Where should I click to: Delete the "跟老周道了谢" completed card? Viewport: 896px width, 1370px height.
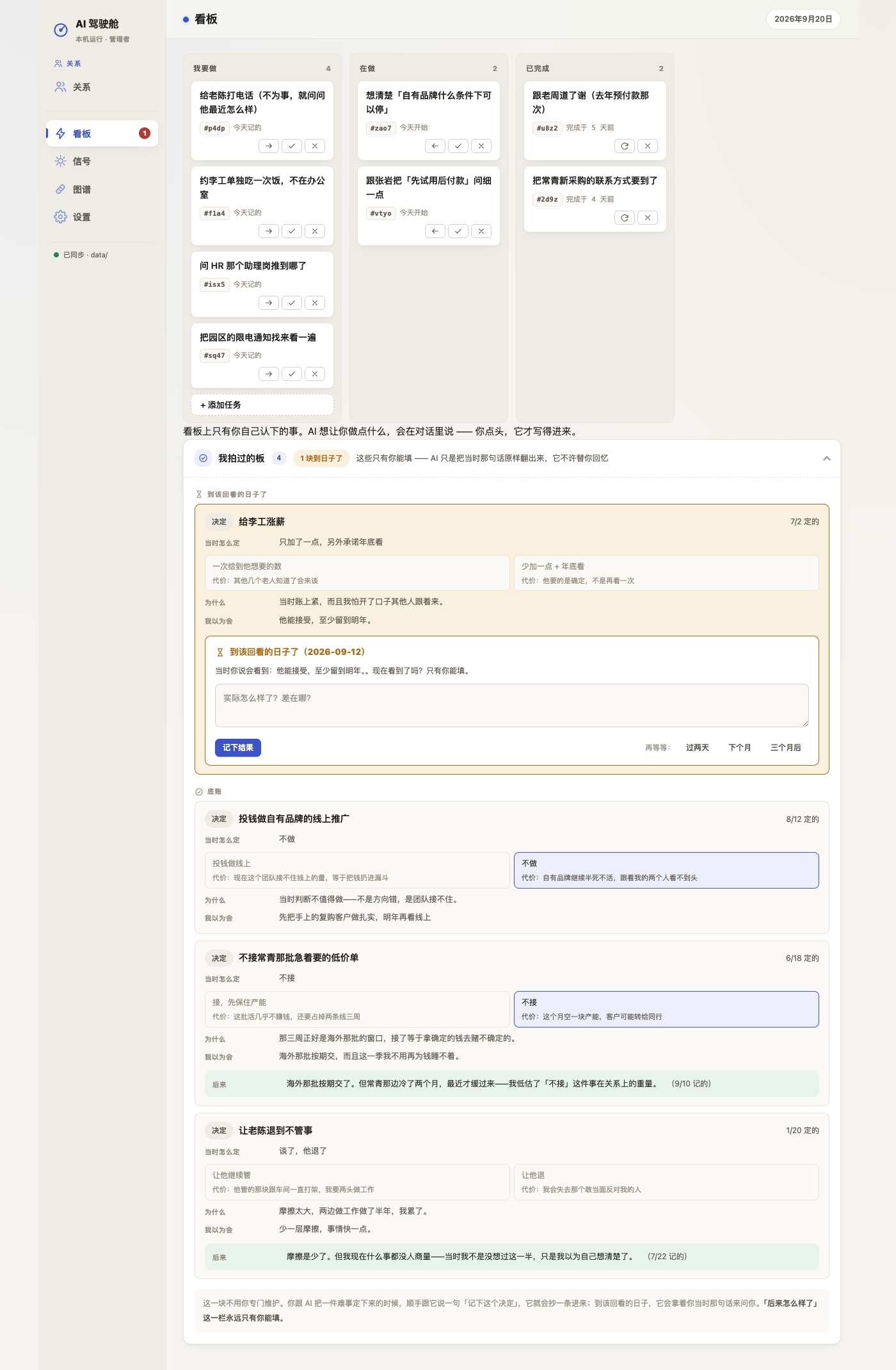point(648,146)
